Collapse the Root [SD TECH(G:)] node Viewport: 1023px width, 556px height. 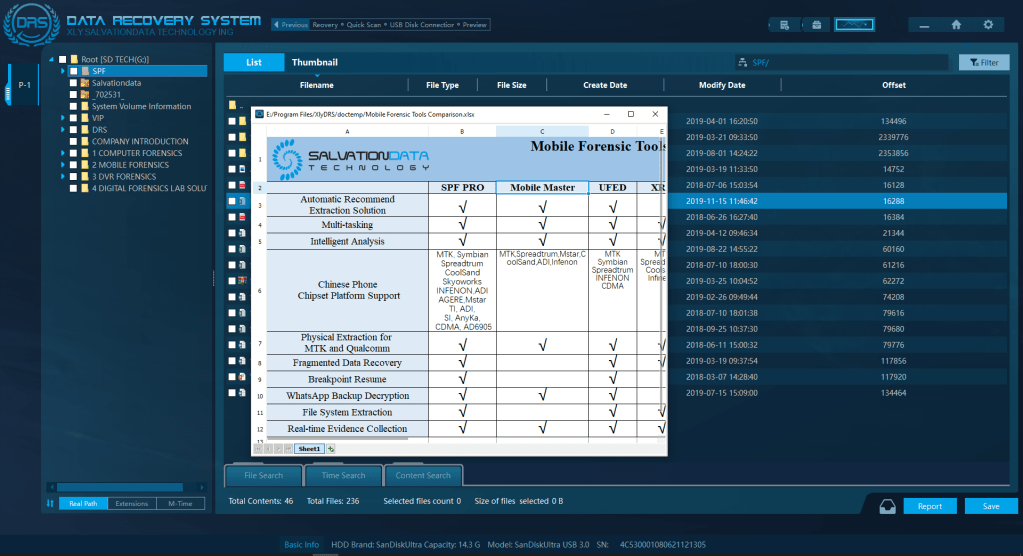tap(51, 60)
